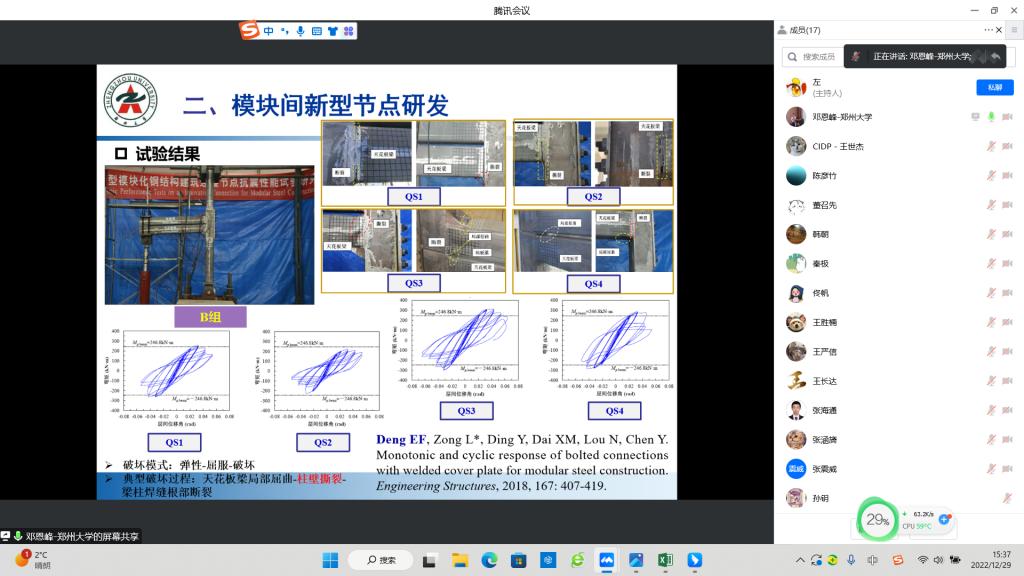Image resolution: width=1024 pixels, height=576 pixels.
Task: Open the members panel more options (…)
Action: pos(989,30)
